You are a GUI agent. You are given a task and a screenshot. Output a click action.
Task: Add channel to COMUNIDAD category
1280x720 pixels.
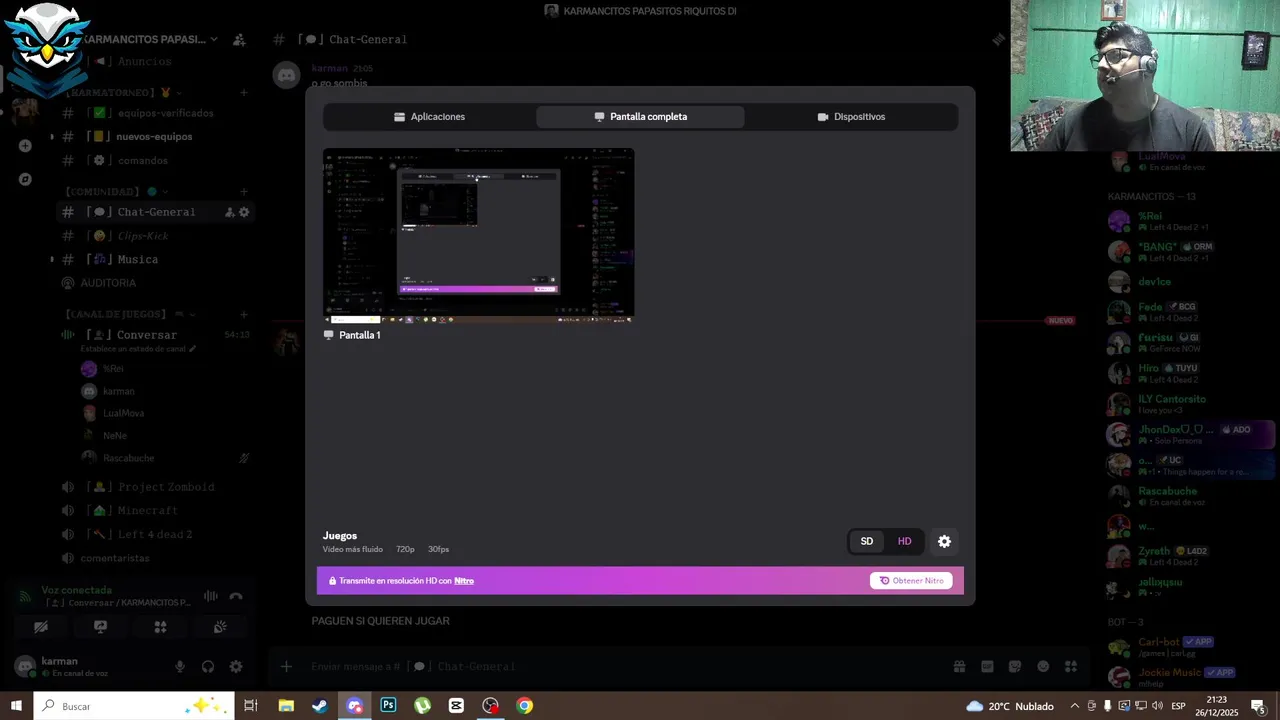(244, 191)
